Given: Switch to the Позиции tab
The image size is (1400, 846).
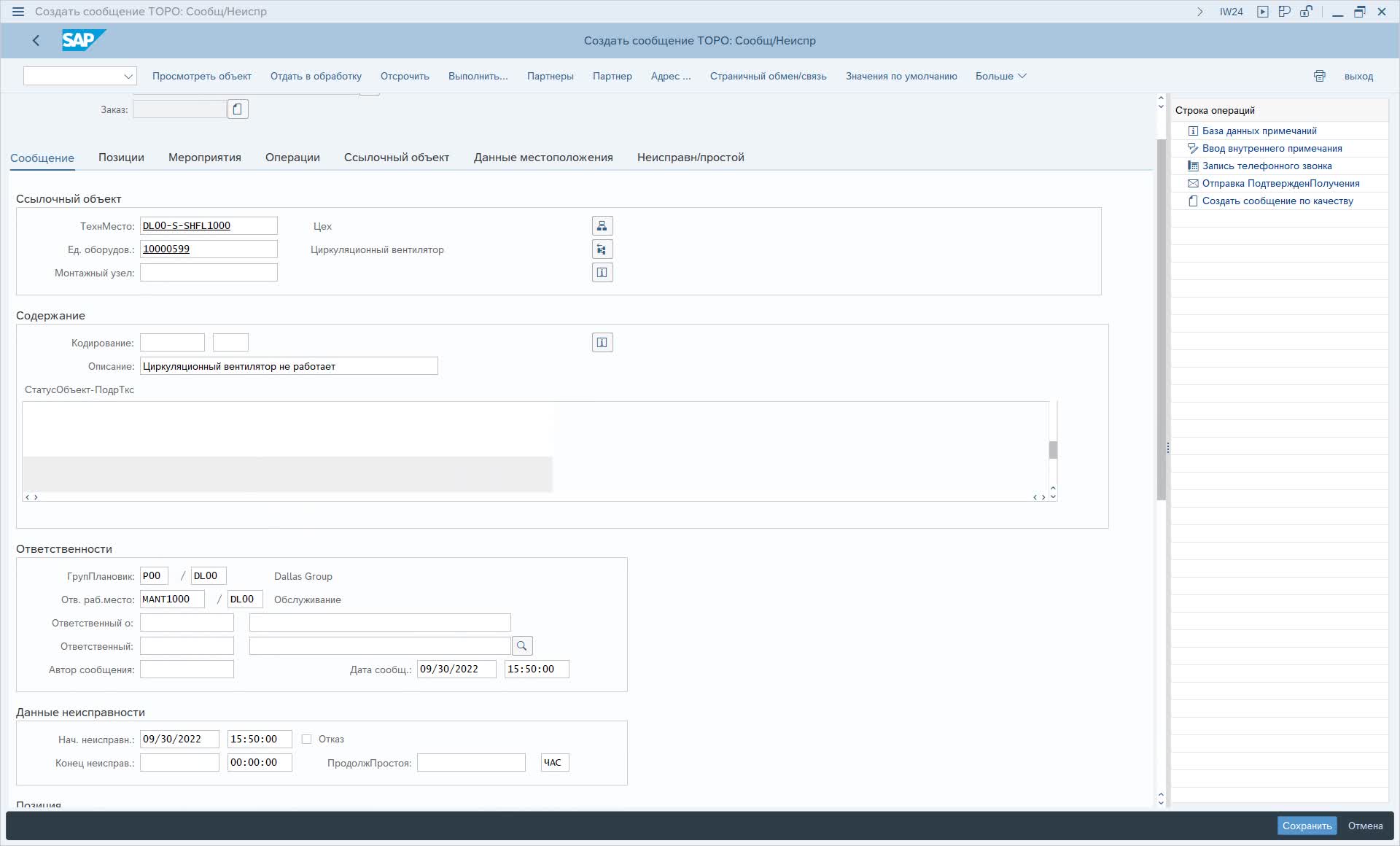Looking at the screenshot, I should [121, 158].
